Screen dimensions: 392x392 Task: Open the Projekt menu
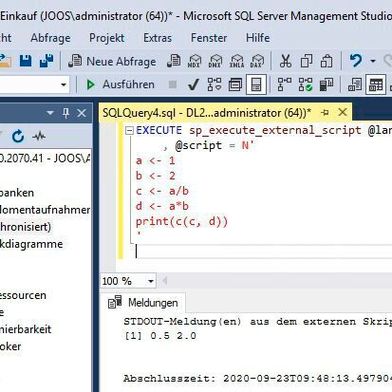[x=107, y=38]
